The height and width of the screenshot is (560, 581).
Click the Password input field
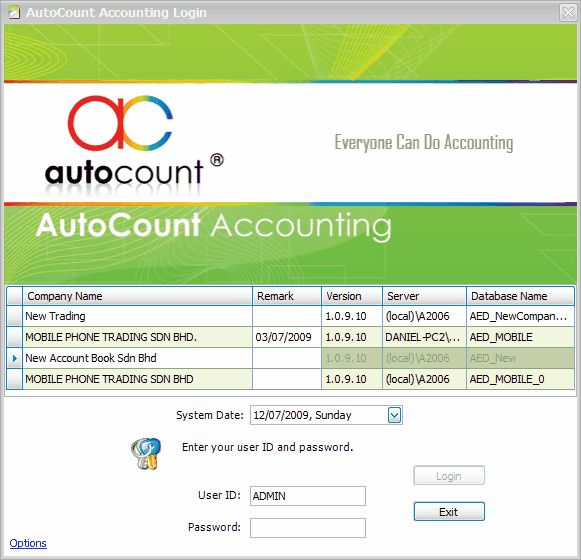(308, 528)
